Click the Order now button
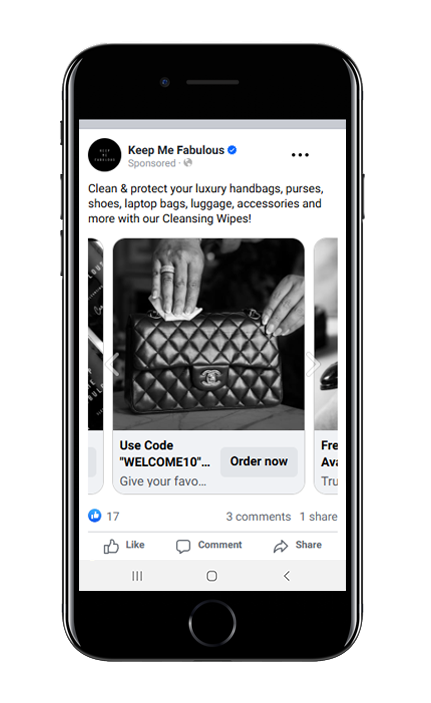This screenshot has height=703, width=431. click(x=259, y=461)
